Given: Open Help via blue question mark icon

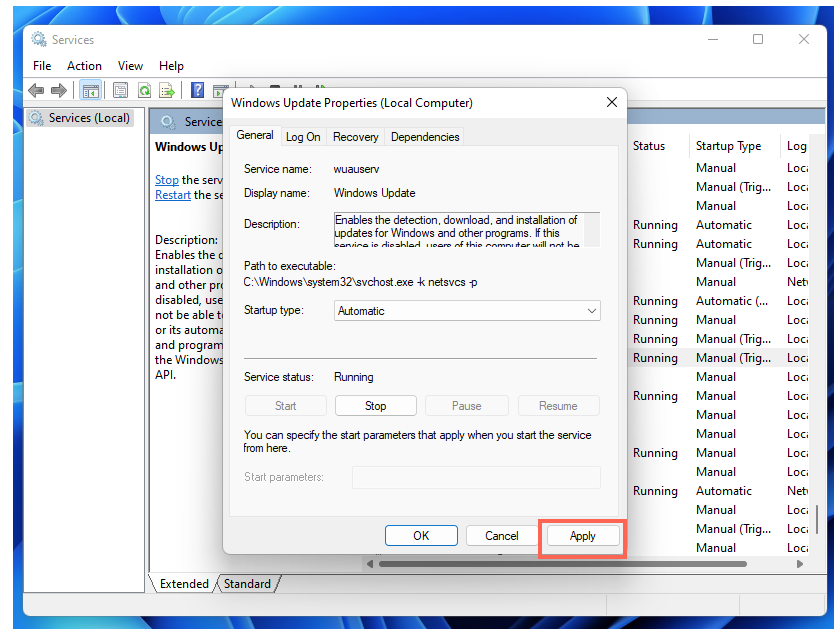Looking at the screenshot, I should tap(197, 90).
